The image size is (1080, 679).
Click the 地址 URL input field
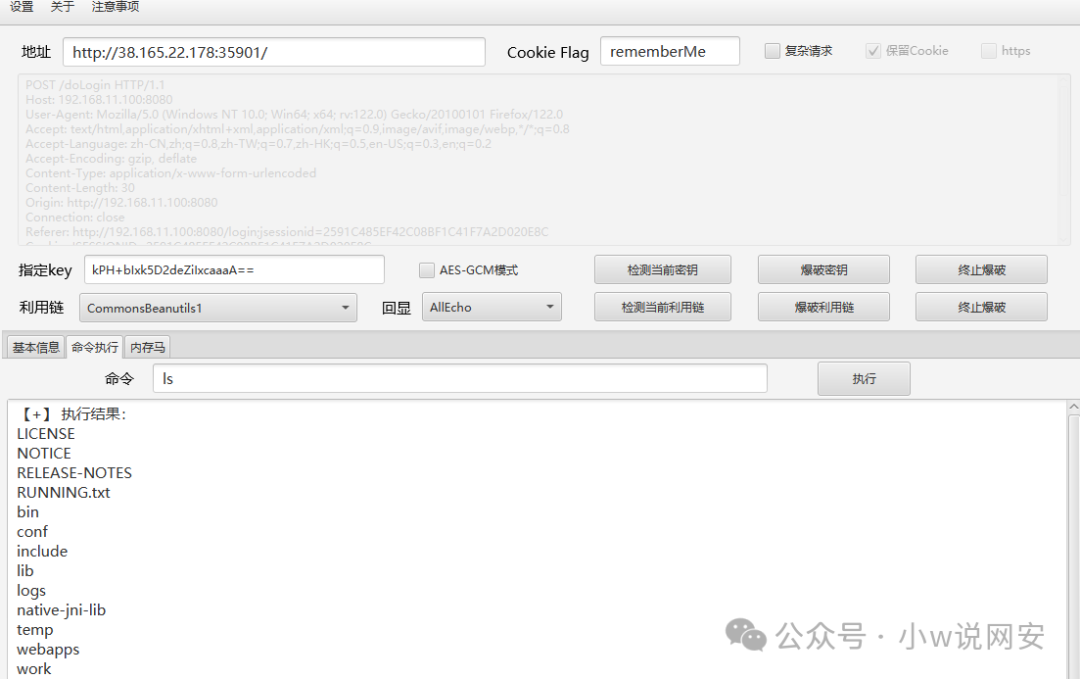274,52
